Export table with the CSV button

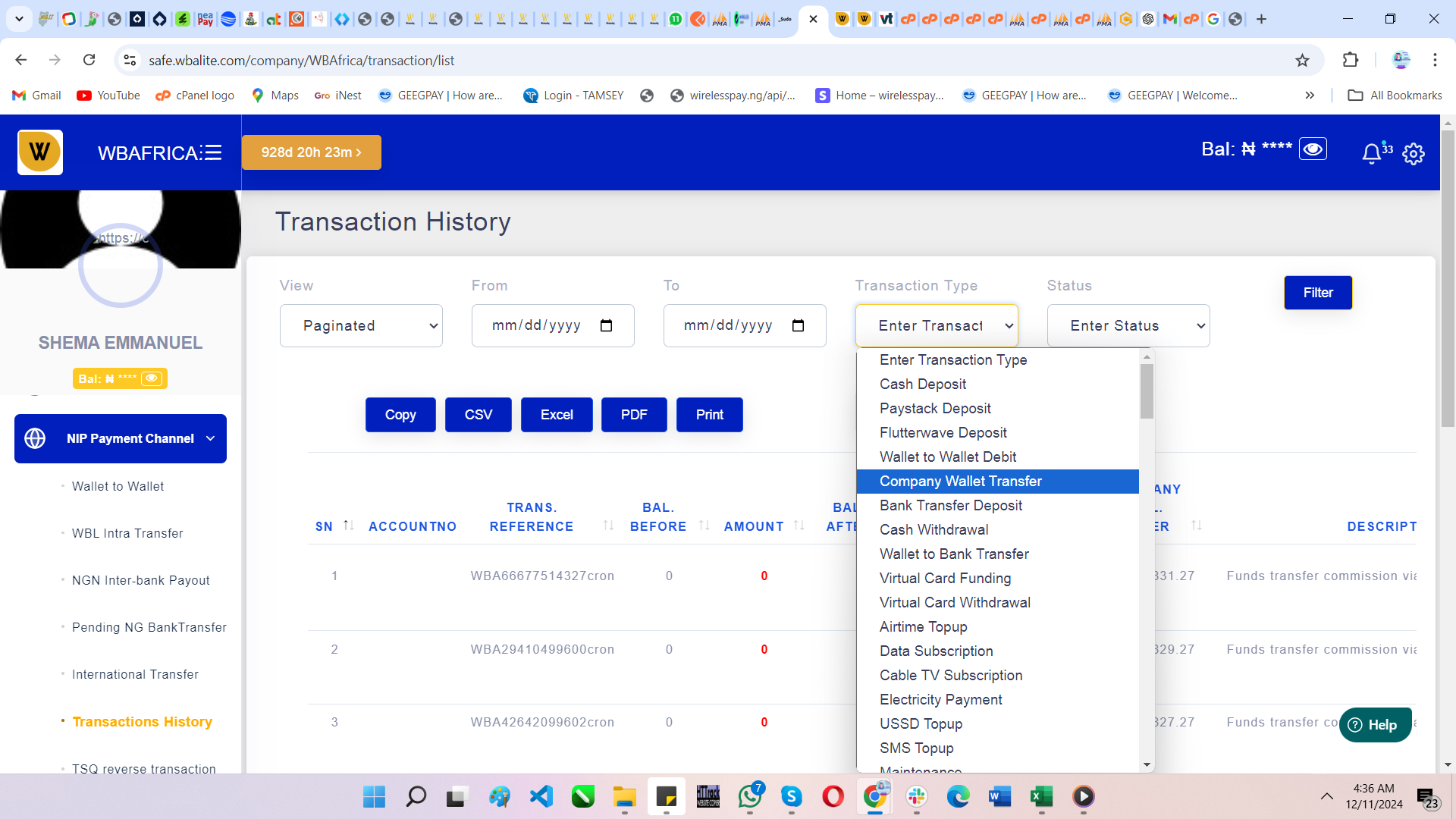pyautogui.click(x=478, y=415)
